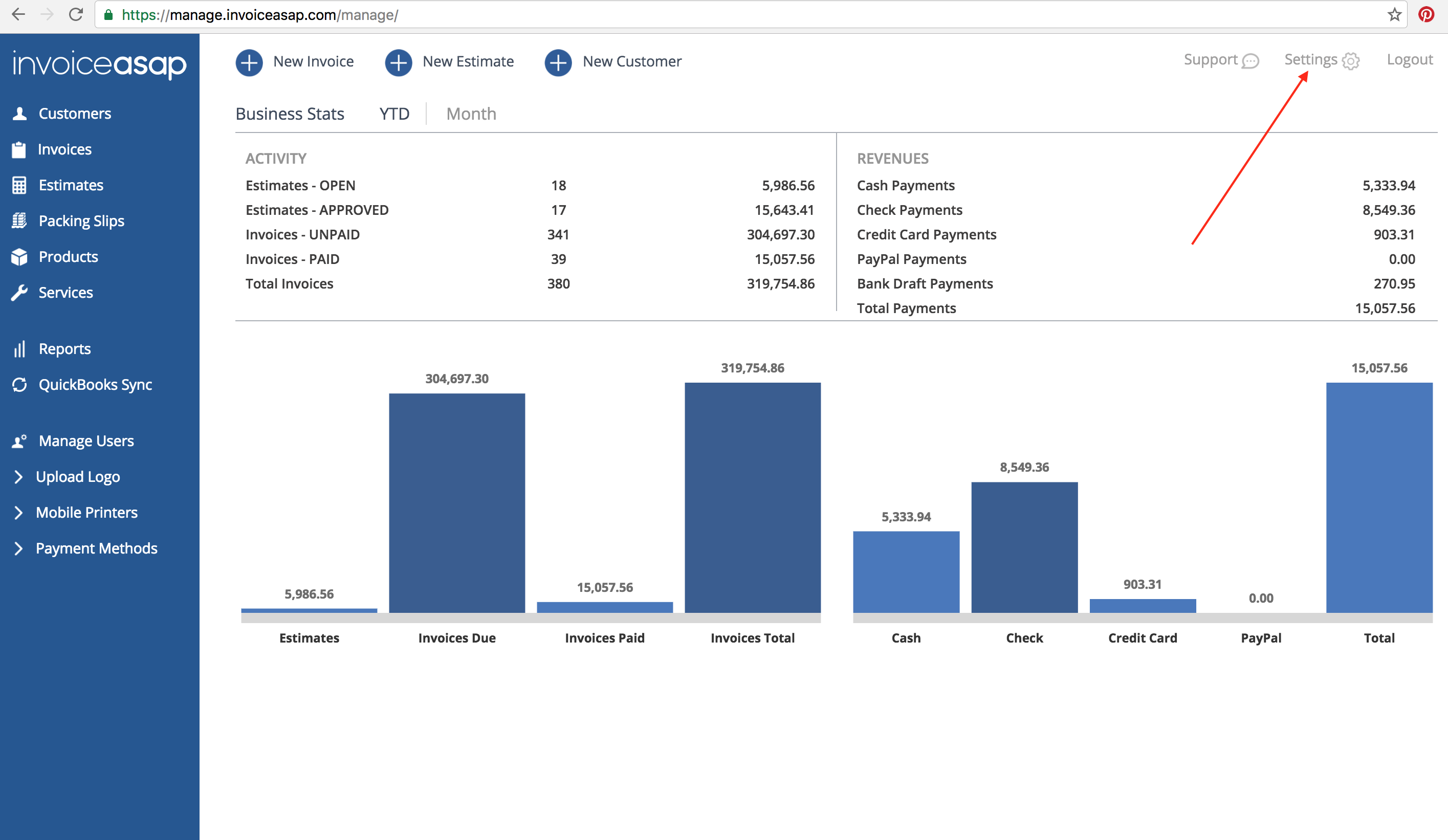Start QuickBooks Sync

point(95,384)
